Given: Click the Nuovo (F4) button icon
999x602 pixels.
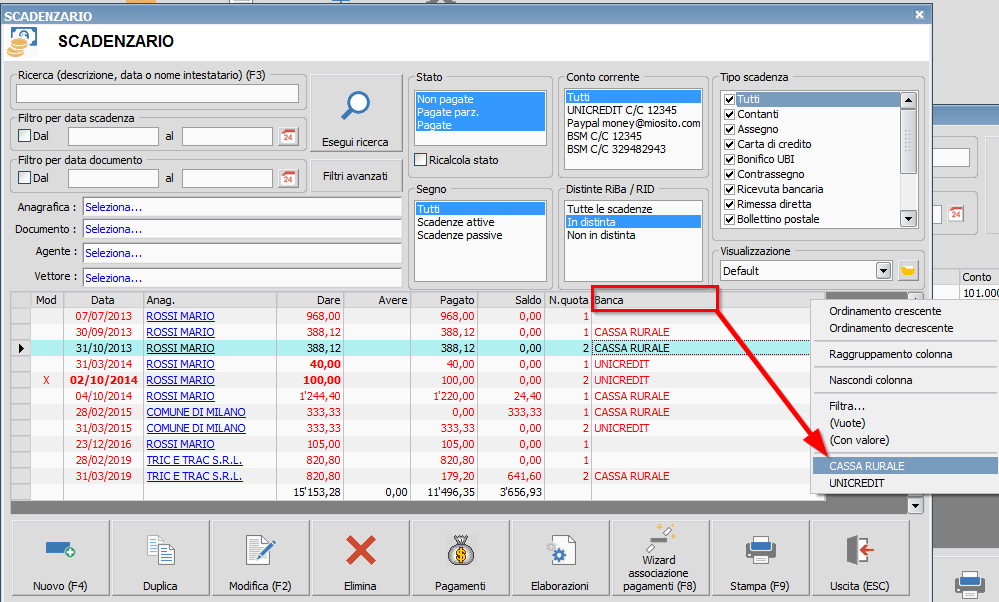Looking at the screenshot, I should [x=61, y=549].
